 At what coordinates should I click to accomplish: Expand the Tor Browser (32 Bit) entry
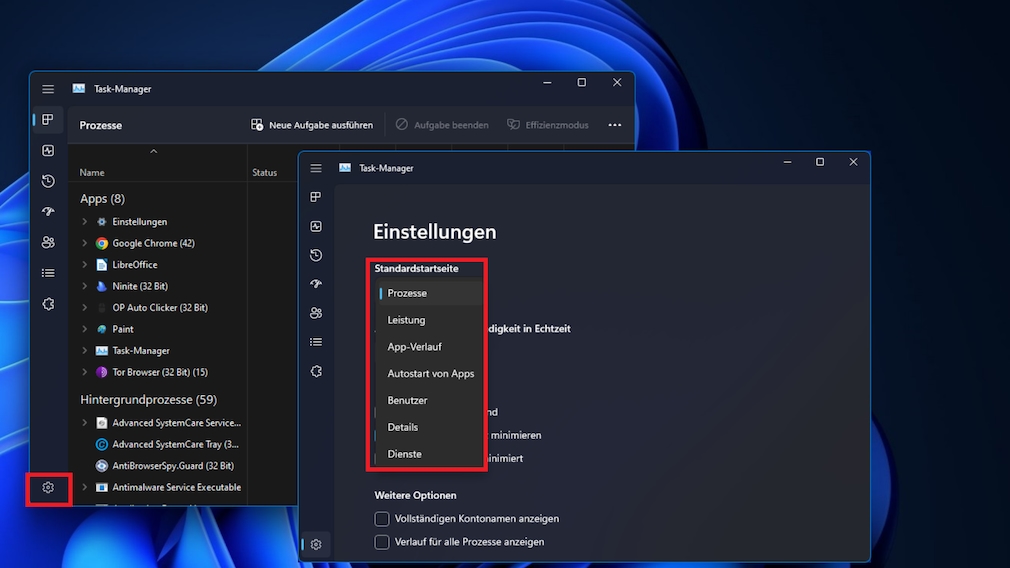[x=85, y=372]
